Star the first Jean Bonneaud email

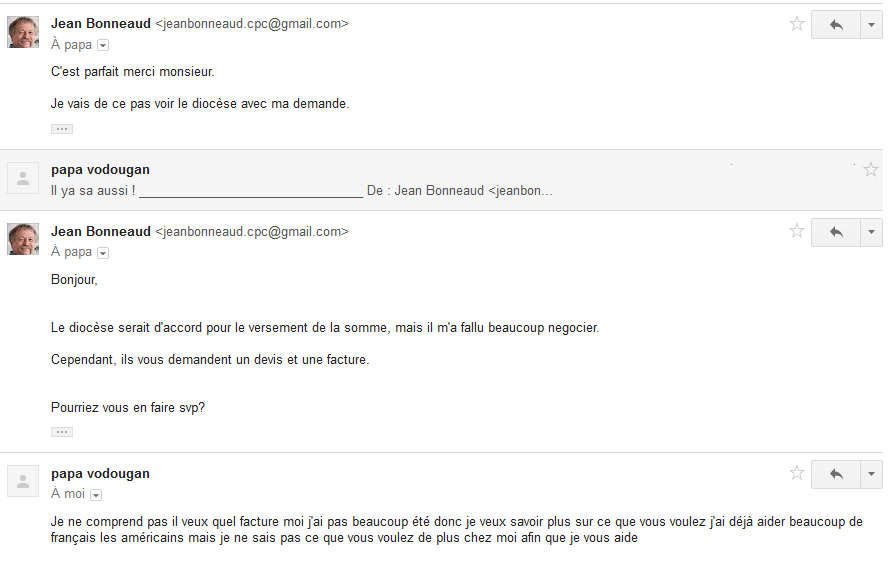click(x=797, y=24)
